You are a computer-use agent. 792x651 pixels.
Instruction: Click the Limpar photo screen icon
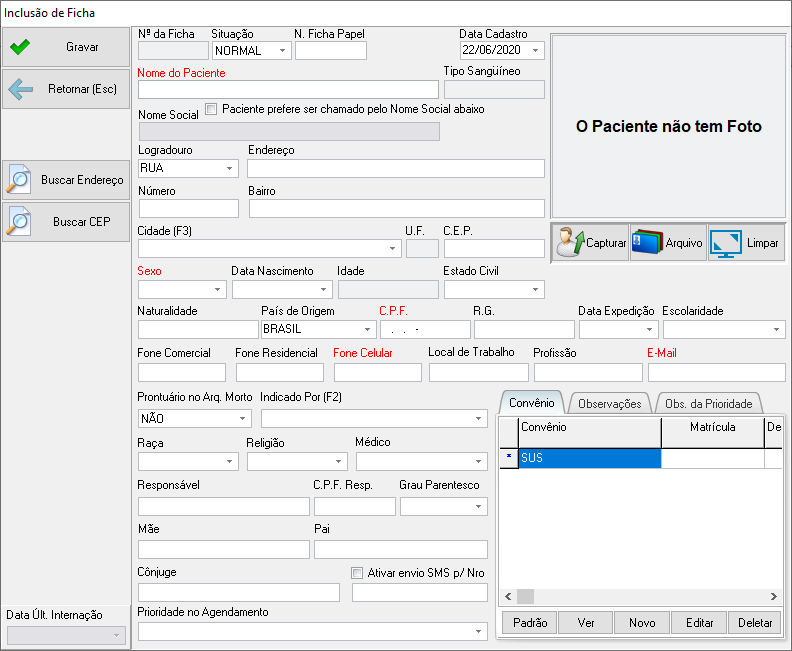pos(725,243)
